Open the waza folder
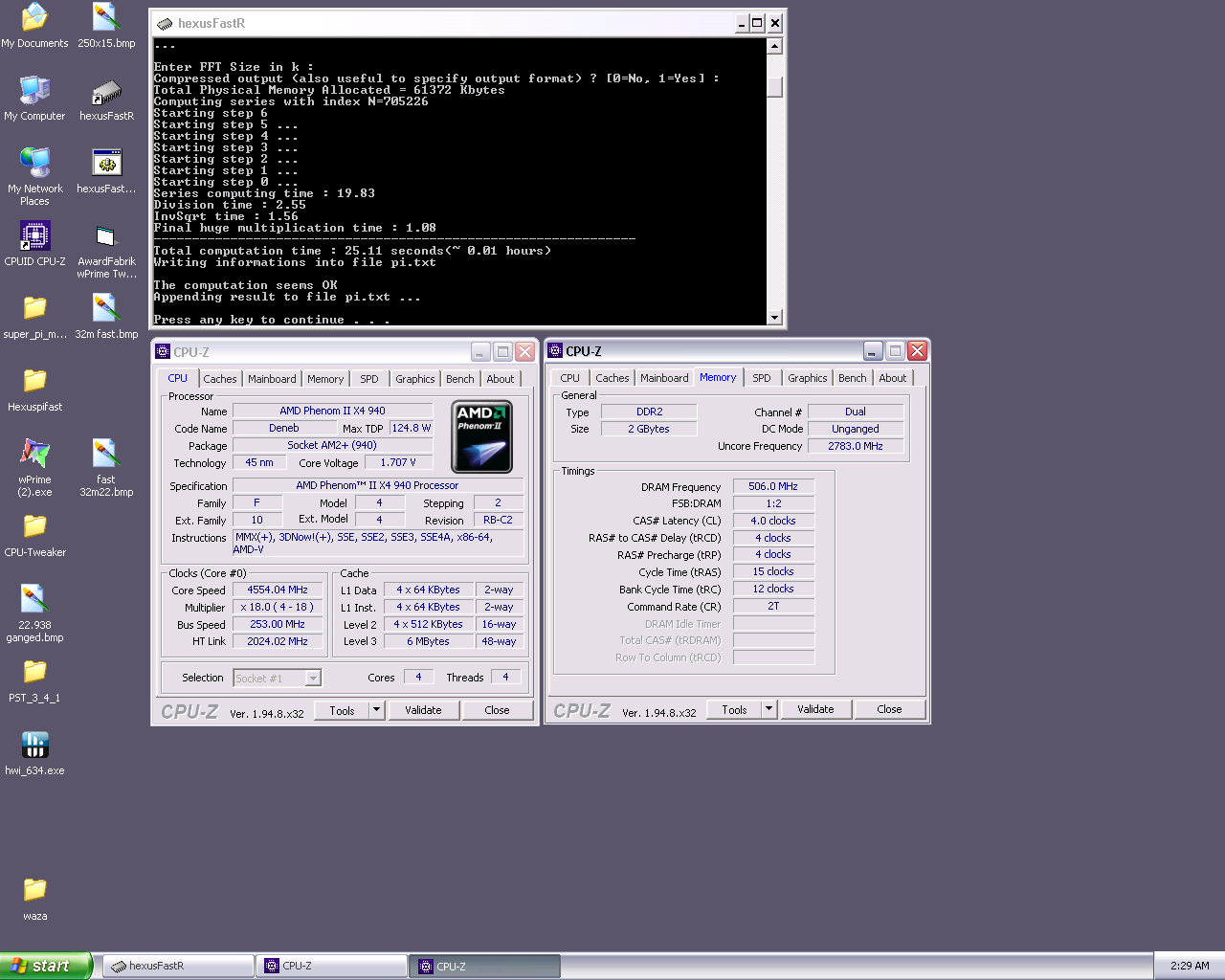This screenshot has height=980, width=1225. 34,899
